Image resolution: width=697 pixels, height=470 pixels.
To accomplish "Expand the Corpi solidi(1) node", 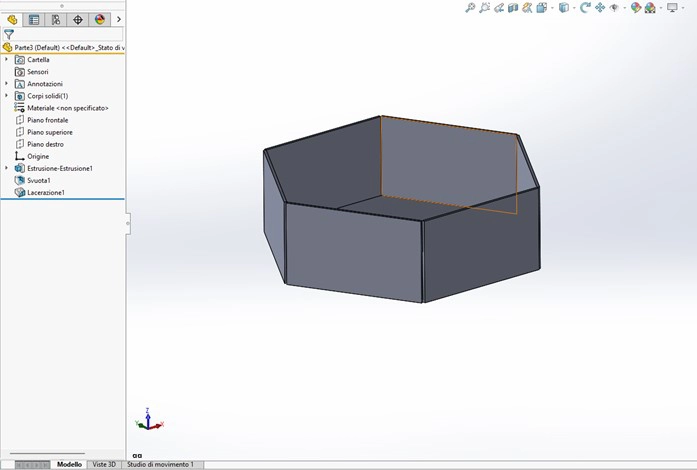I will pos(7,96).
